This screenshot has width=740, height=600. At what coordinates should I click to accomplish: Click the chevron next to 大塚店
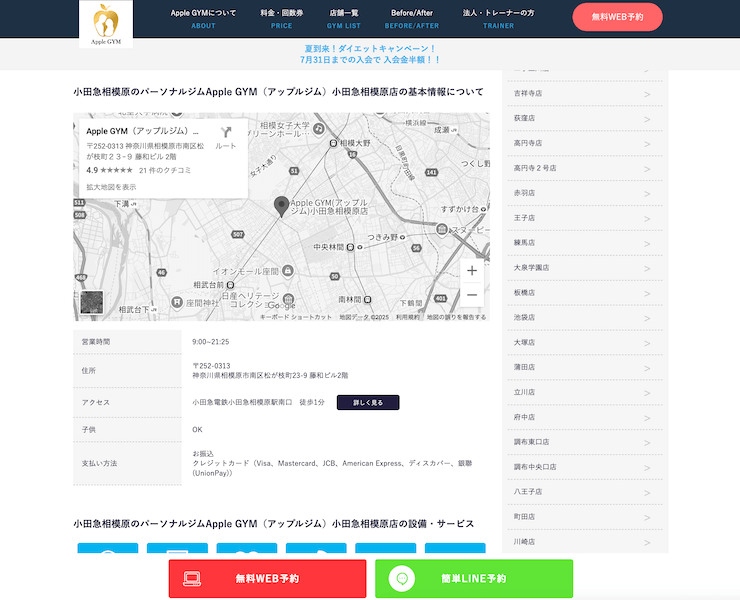(647, 343)
